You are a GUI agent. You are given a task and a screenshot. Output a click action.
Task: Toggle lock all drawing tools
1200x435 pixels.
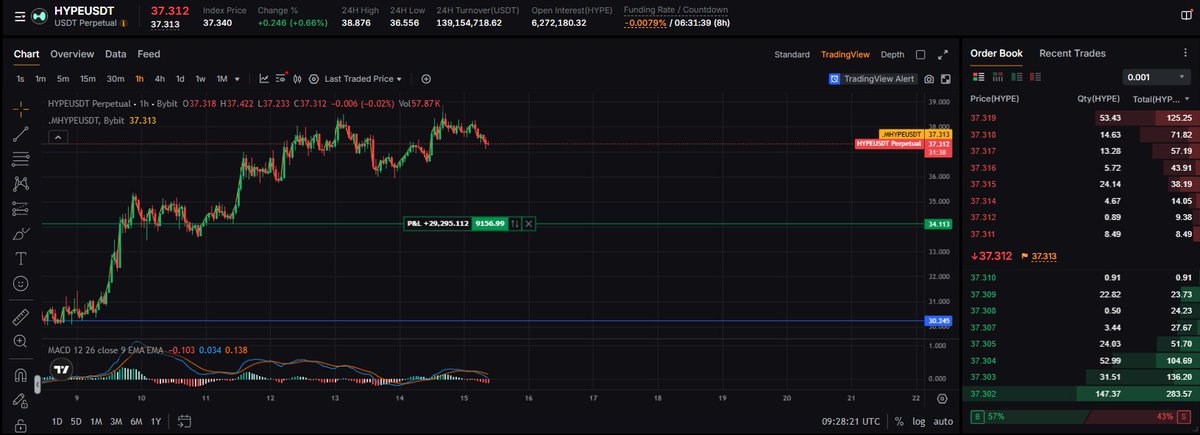tap(20, 425)
